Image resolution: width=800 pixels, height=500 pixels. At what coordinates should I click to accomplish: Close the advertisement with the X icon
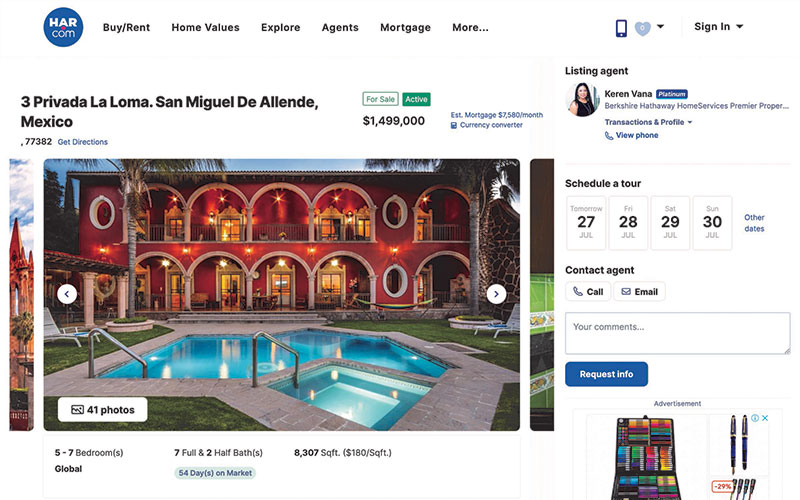pyautogui.click(x=765, y=418)
